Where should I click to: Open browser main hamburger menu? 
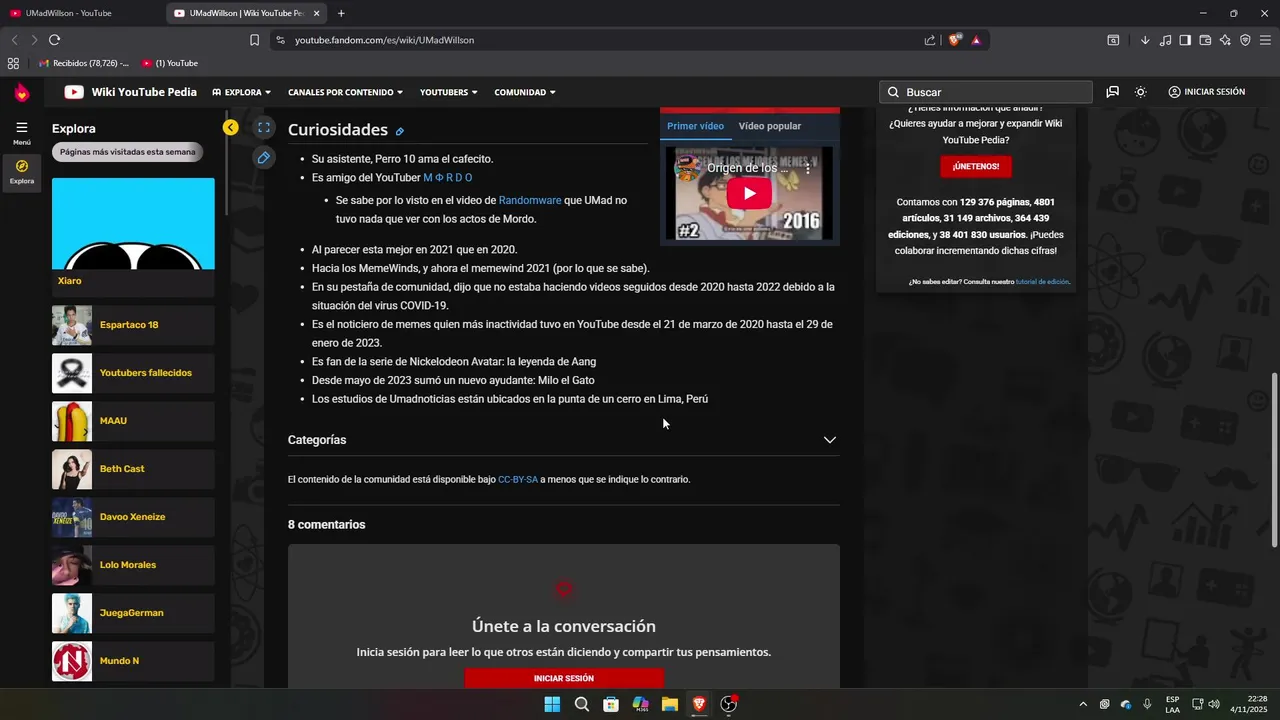pos(1265,40)
